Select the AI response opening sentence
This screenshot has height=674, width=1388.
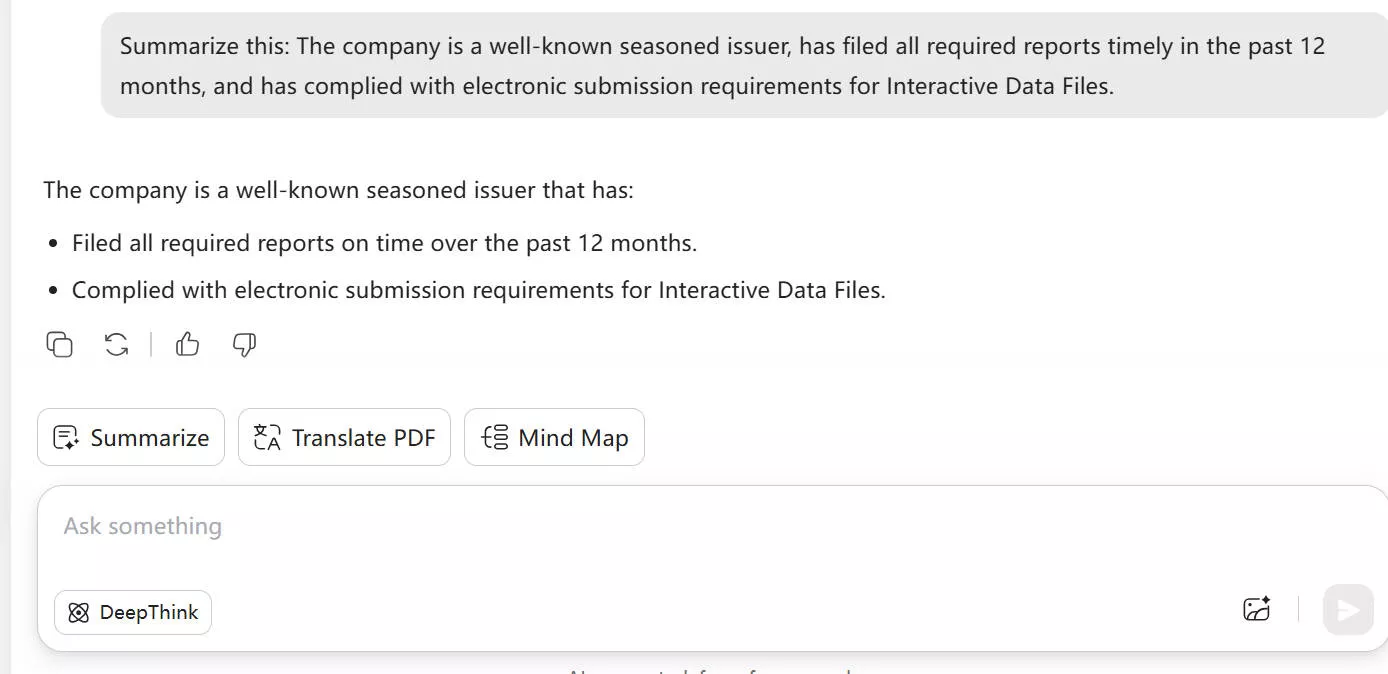(338, 189)
